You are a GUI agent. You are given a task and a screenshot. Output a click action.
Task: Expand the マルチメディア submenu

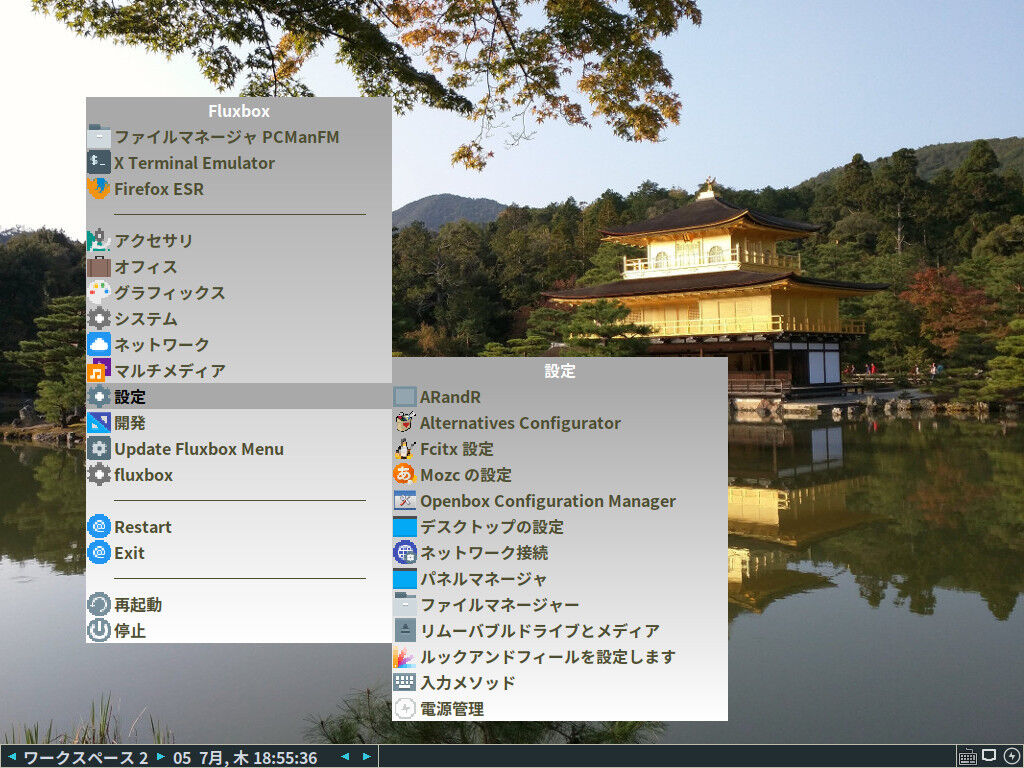tap(239, 370)
